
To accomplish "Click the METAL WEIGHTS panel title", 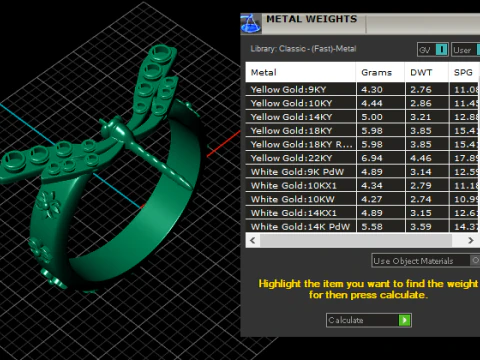I will [312, 19].
